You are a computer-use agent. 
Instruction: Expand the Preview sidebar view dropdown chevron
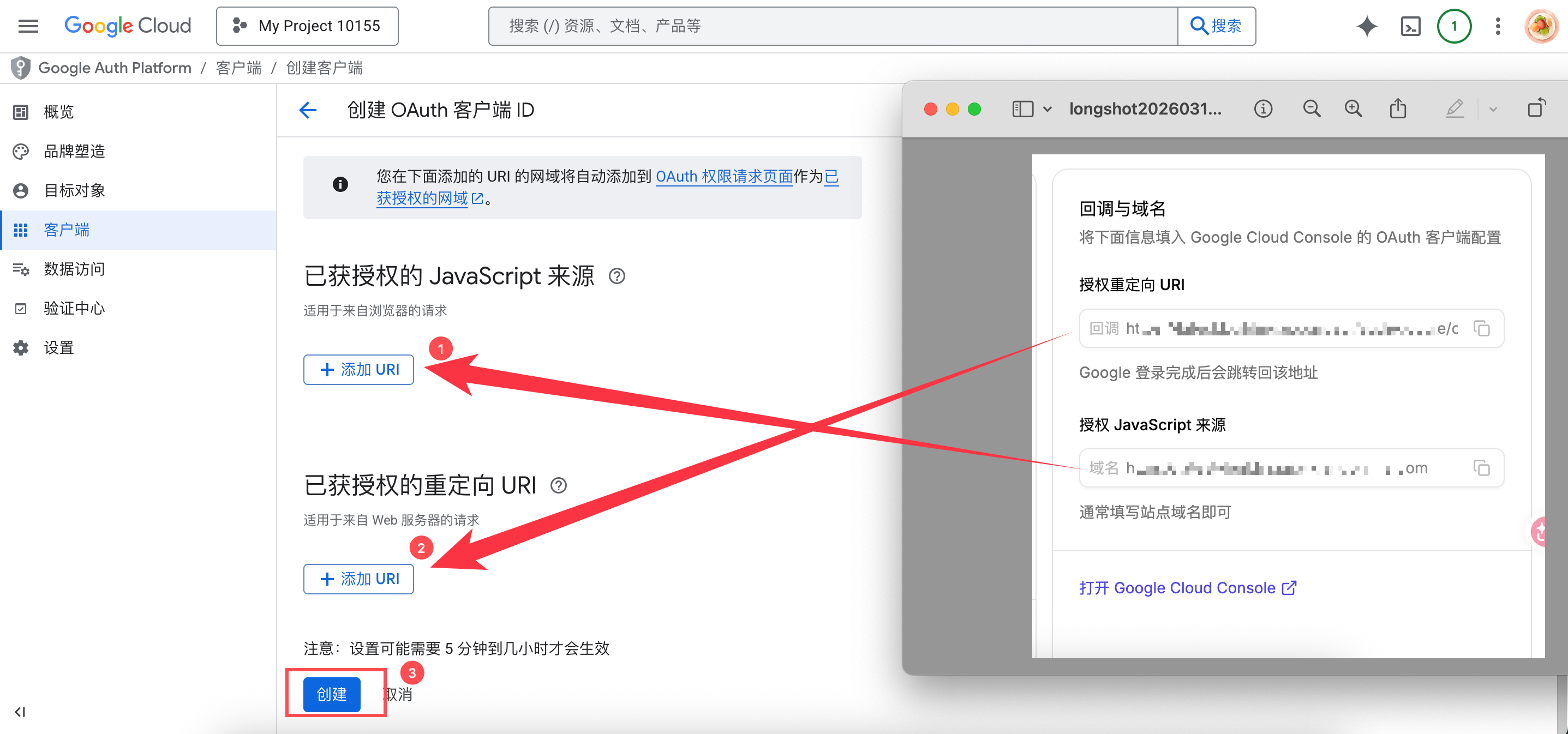pos(1047,110)
